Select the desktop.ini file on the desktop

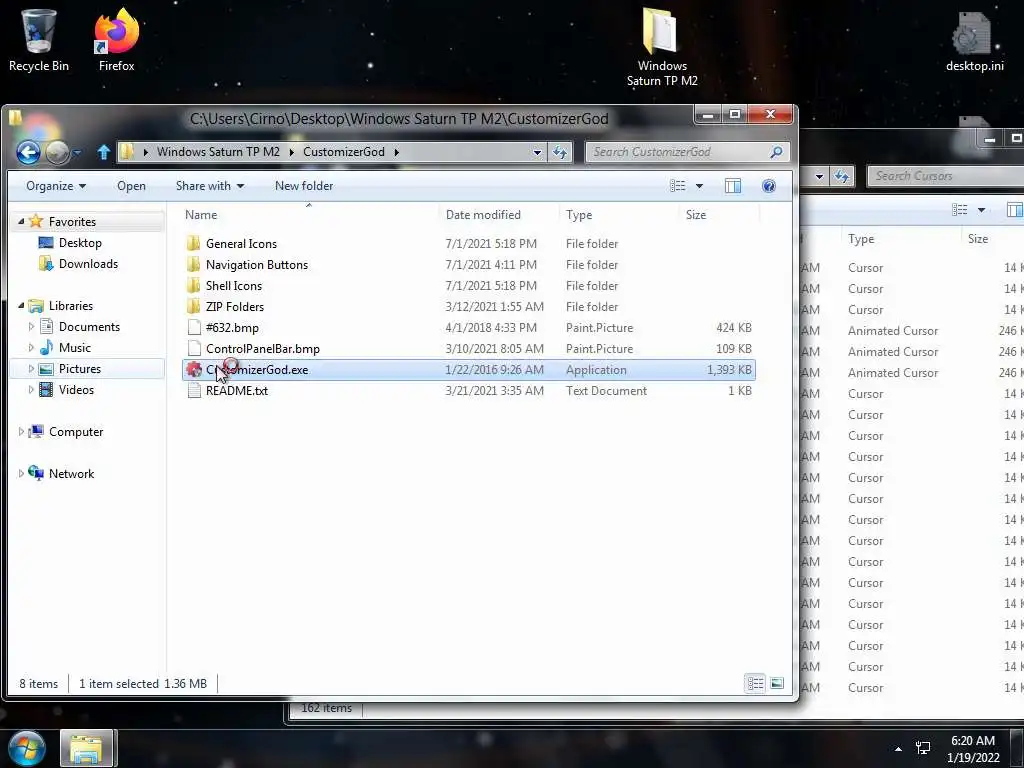974,42
